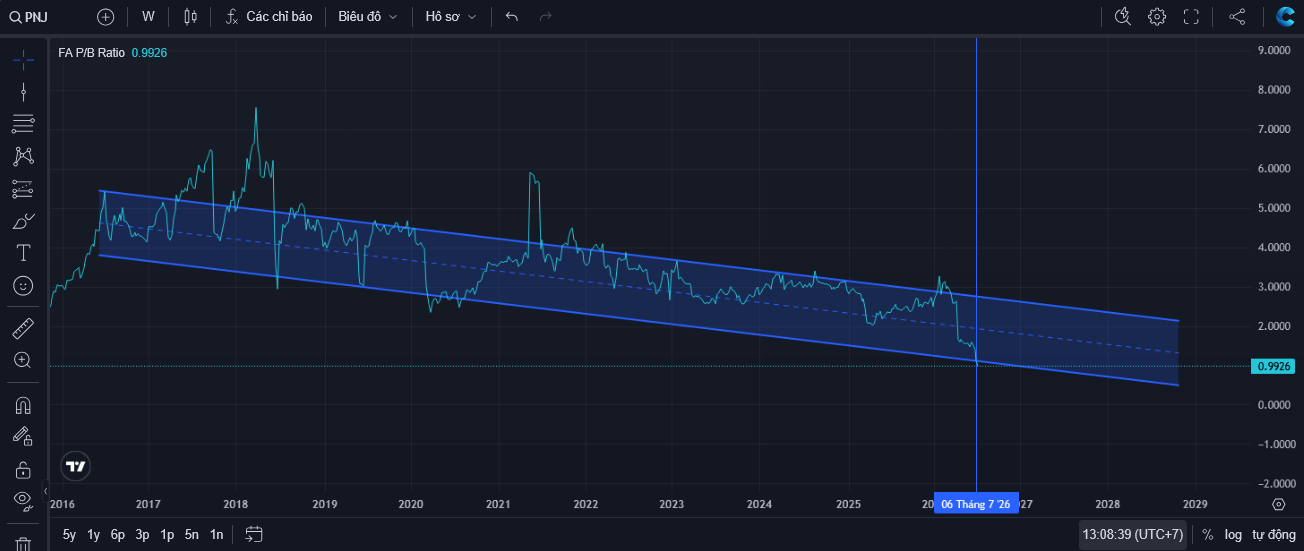Viewport: 1304px width, 551px height.
Task: Expand the Biểu đồ dropdown
Action: [367, 17]
